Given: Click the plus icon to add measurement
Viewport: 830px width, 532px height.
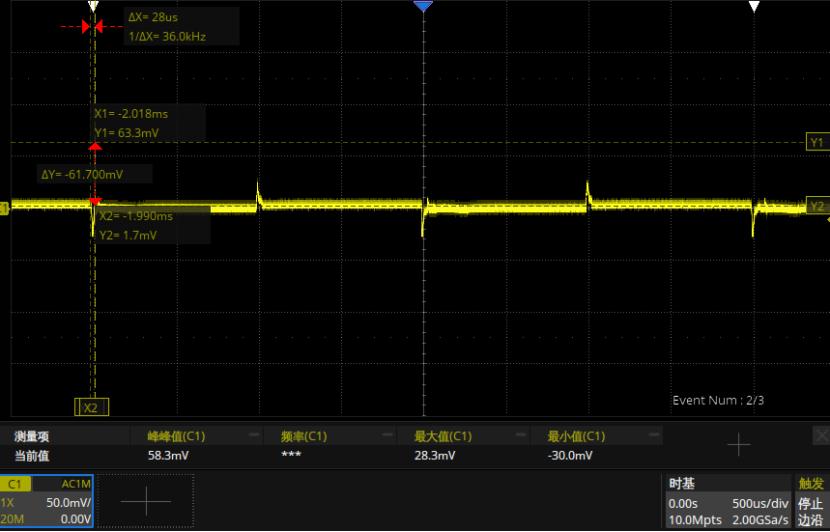Looking at the screenshot, I should pyautogui.click(x=738, y=446).
